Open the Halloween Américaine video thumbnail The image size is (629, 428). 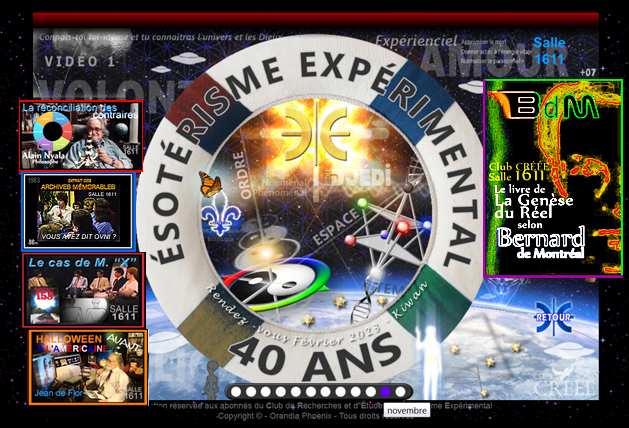(88, 367)
